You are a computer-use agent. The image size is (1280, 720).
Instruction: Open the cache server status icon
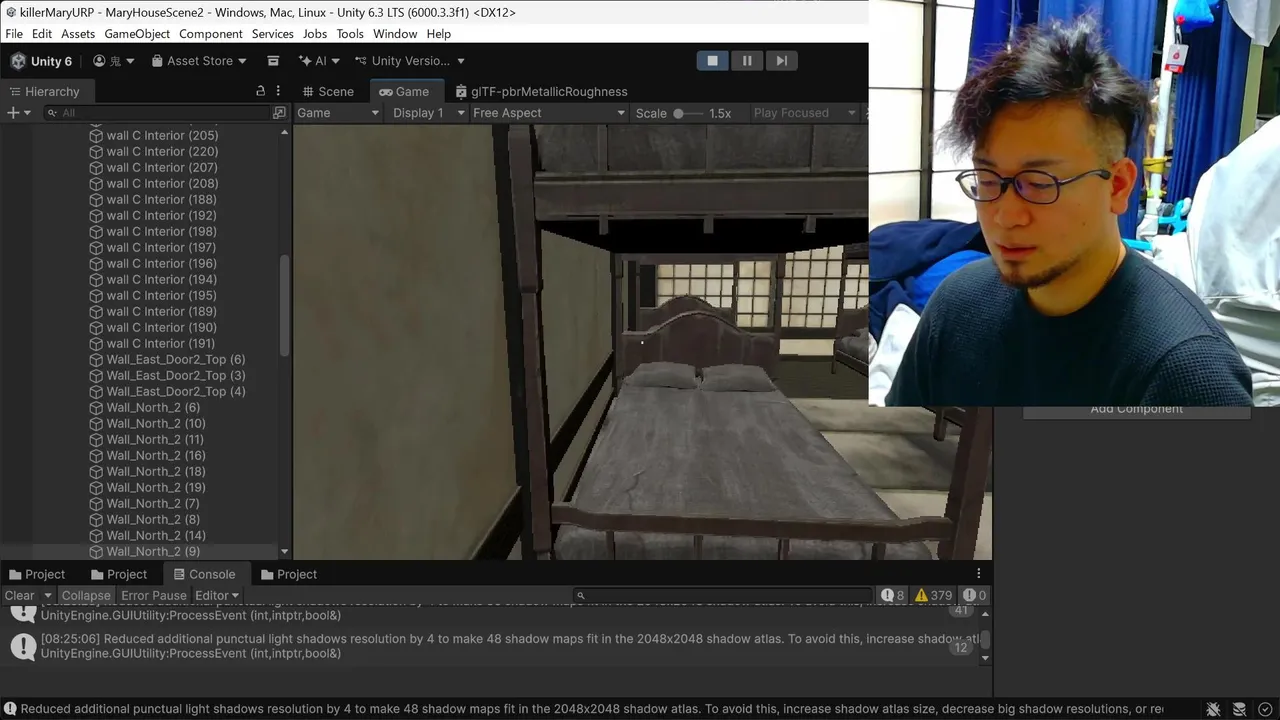(1240, 709)
